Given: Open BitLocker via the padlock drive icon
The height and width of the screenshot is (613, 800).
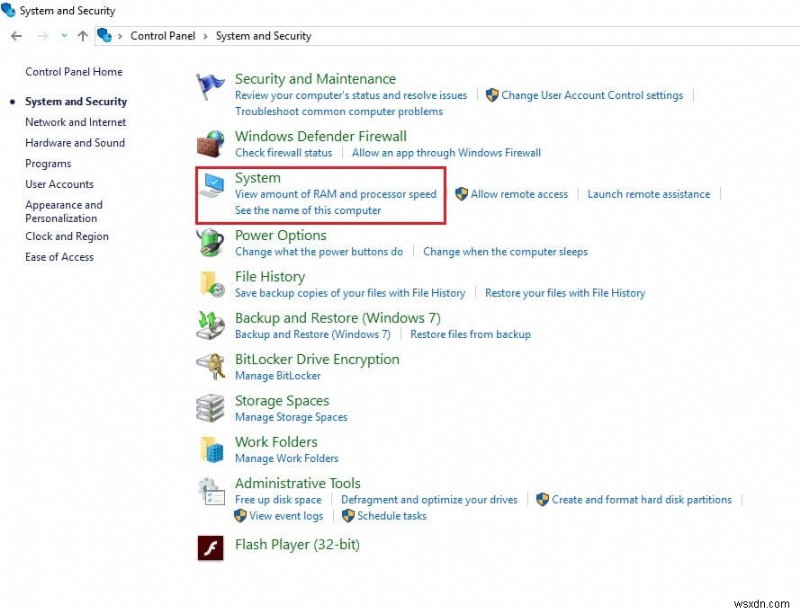Looking at the screenshot, I should click(x=210, y=366).
